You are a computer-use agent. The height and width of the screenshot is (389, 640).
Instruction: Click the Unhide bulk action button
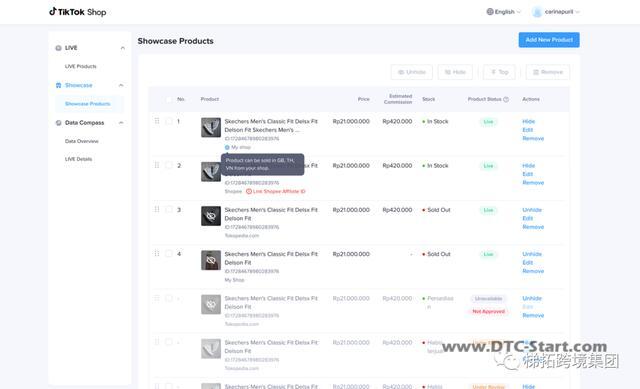tap(411, 72)
